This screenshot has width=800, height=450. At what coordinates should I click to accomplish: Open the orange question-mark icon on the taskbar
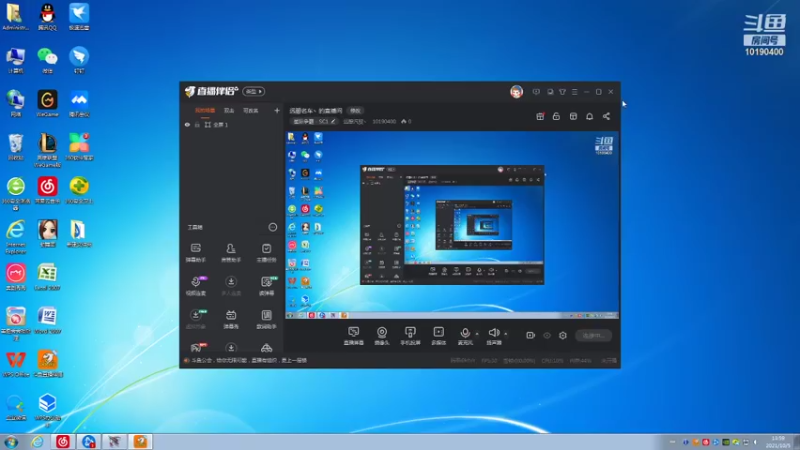(140, 442)
